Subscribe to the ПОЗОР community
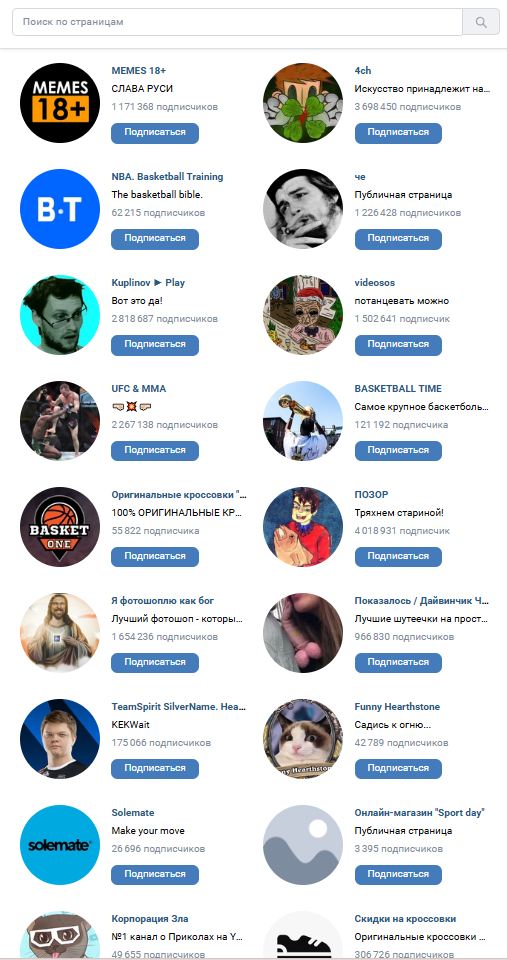This screenshot has height=960, width=507. pyautogui.click(x=398, y=557)
